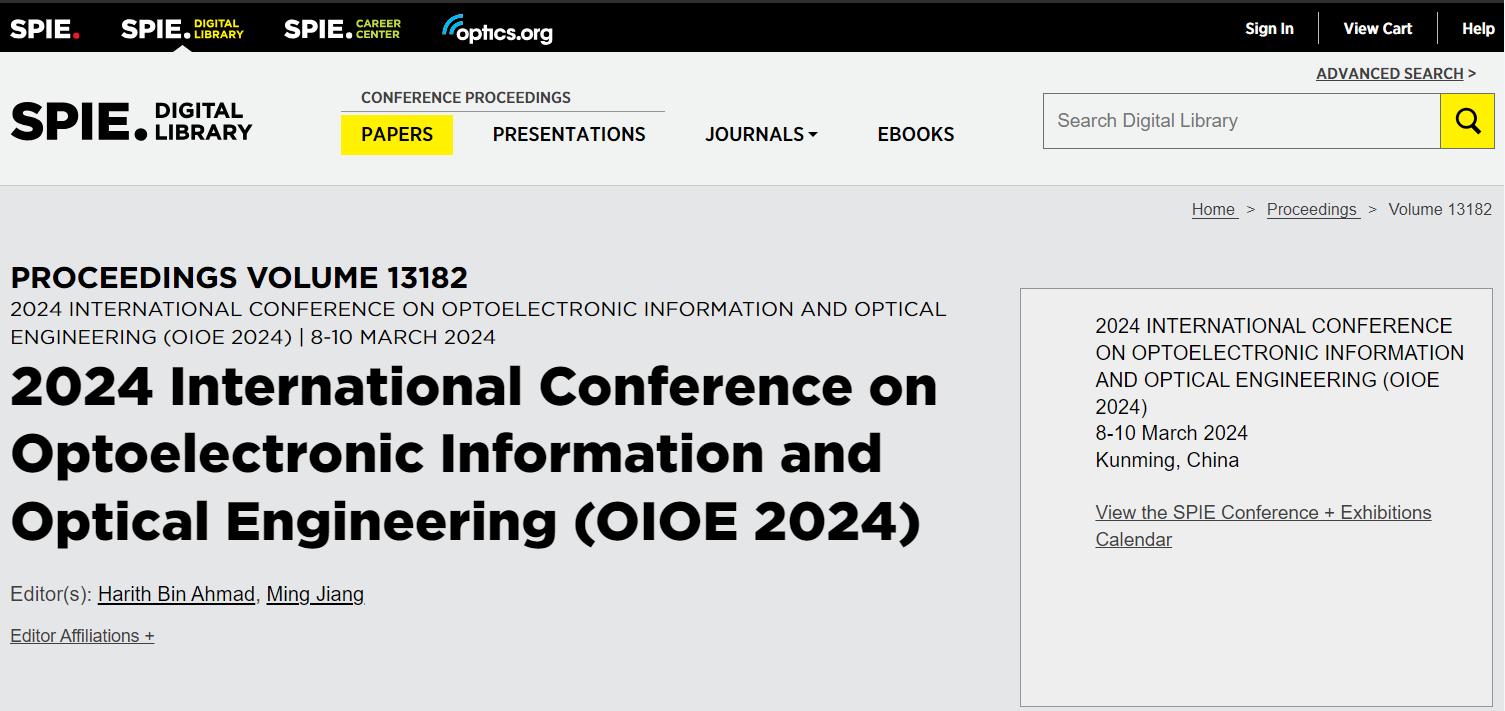View the SPIE Conference + Exhibitions Calendar
1505x711 pixels.
click(1263, 526)
